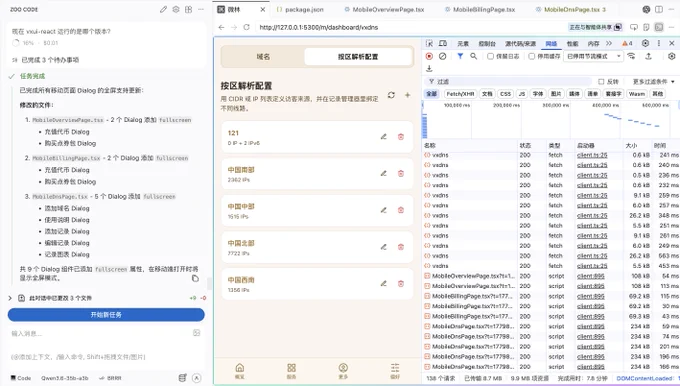Screen dimensions: 680x386
Task: Open the package.json editor tab
Action: pos(300,9)
